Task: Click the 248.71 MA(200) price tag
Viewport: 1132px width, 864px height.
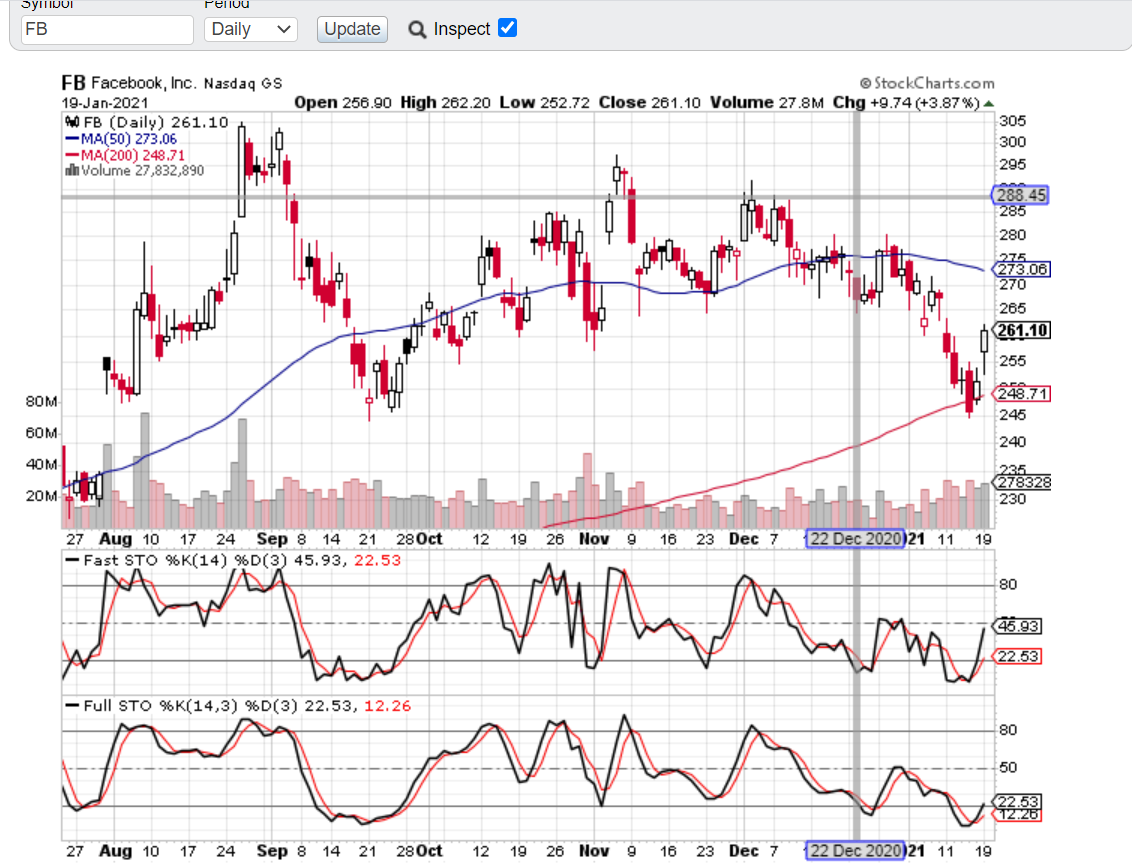Action: pyautogui.click(x=1022, y=394)
